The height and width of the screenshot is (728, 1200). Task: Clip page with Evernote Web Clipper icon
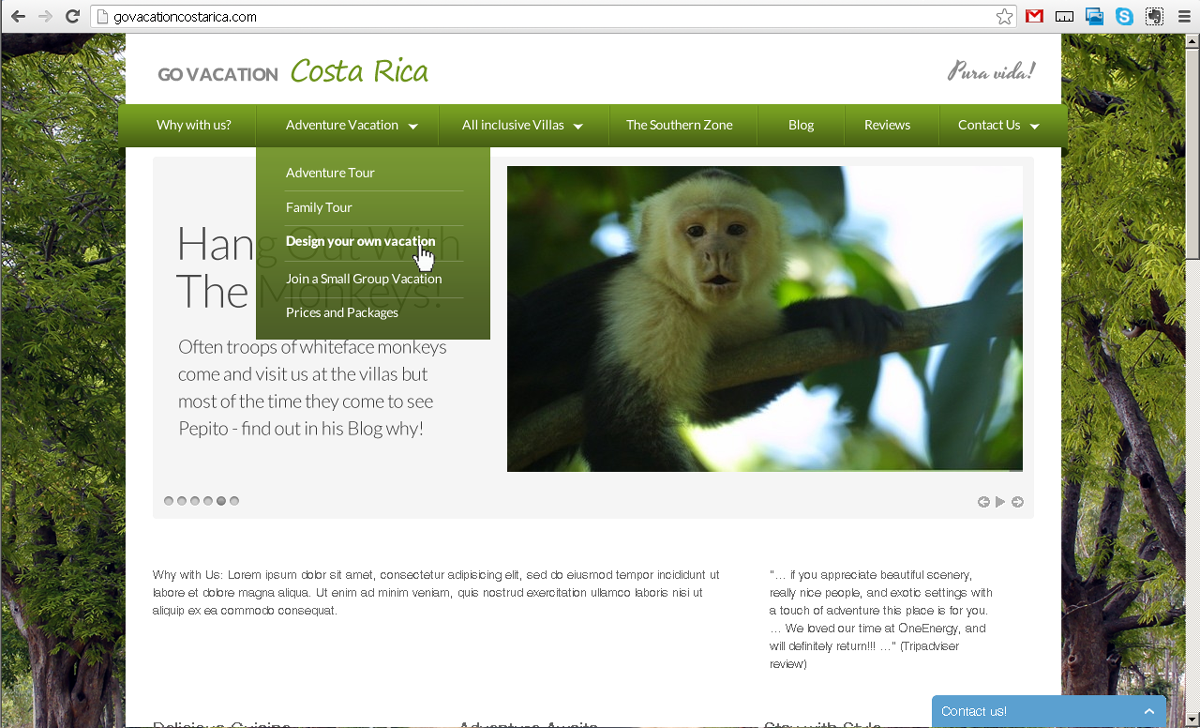1155,15
